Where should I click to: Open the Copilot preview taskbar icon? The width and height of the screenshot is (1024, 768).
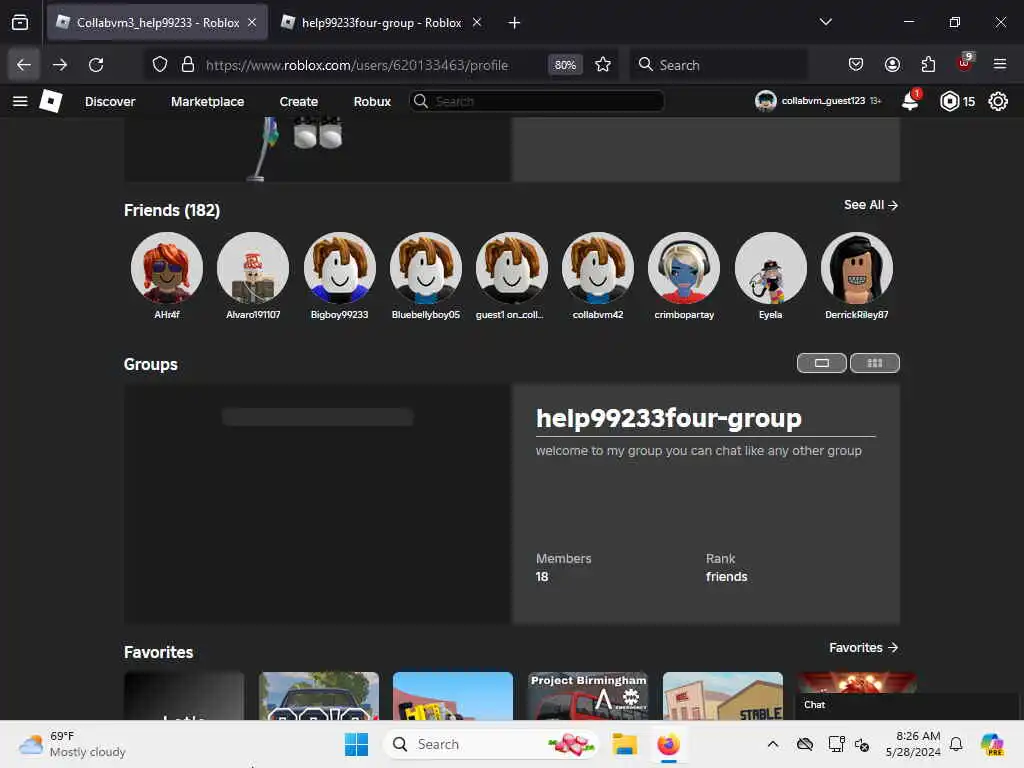coord(993,744)
